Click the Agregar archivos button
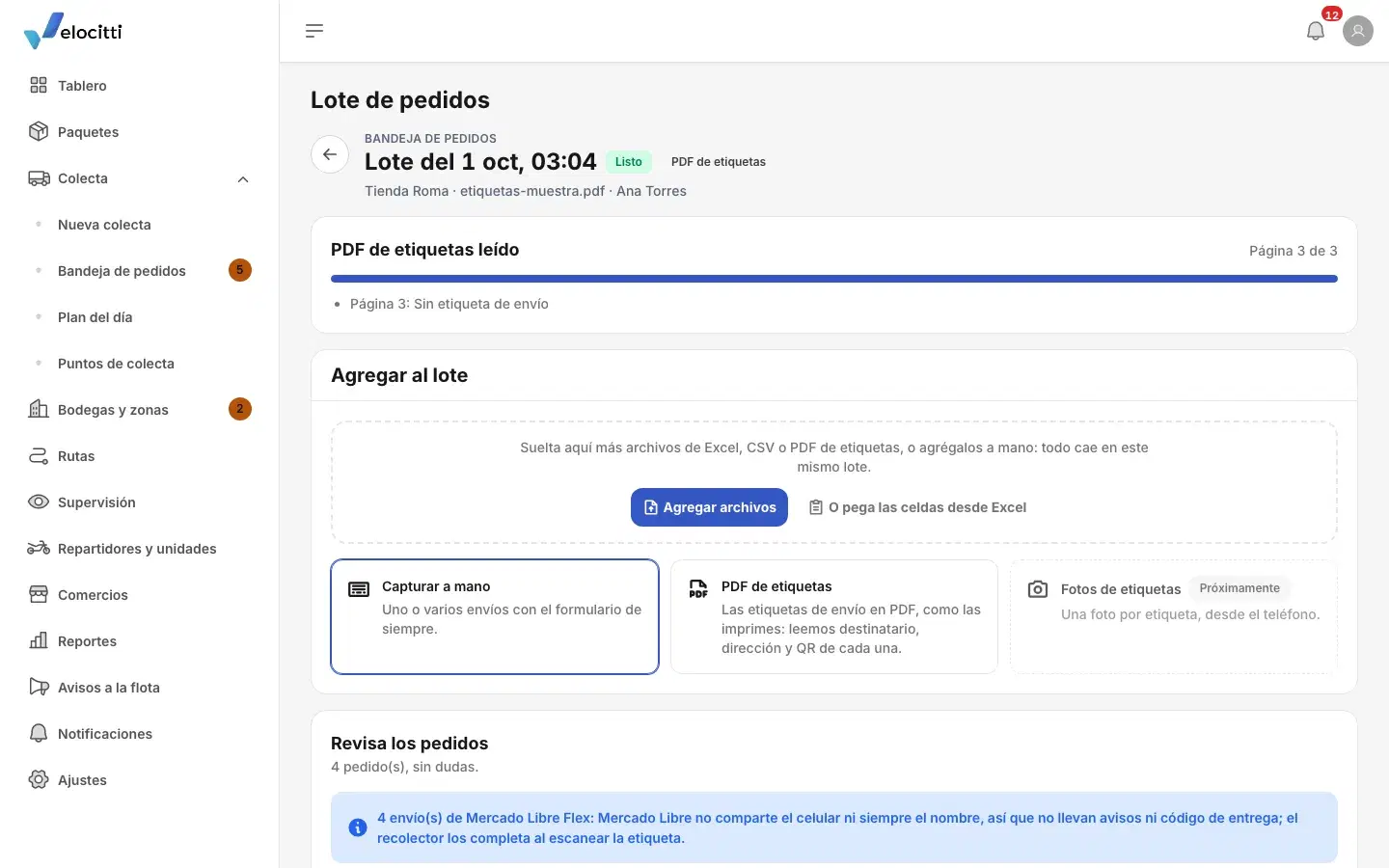 [709, 507]
